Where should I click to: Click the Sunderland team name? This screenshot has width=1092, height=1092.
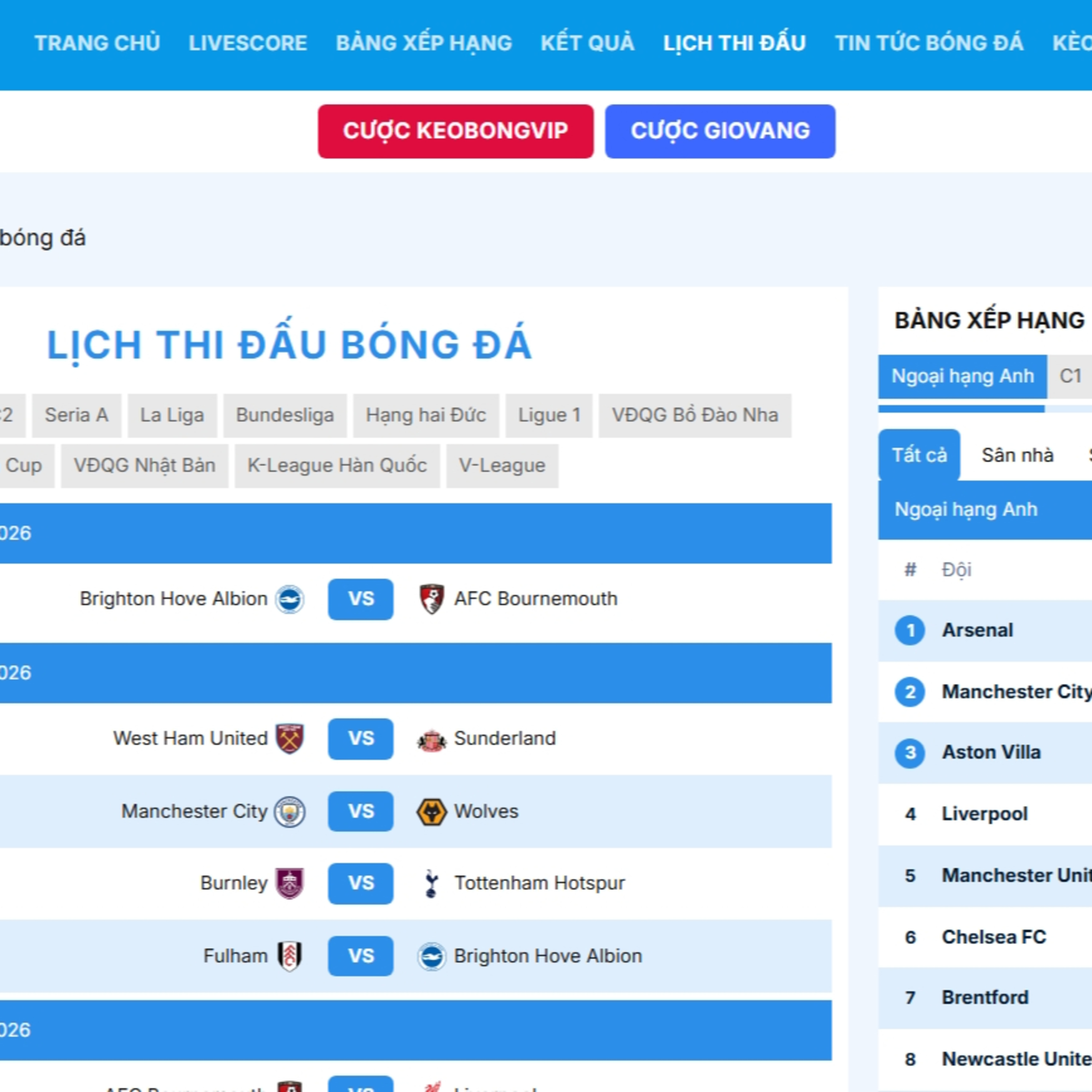505,739
